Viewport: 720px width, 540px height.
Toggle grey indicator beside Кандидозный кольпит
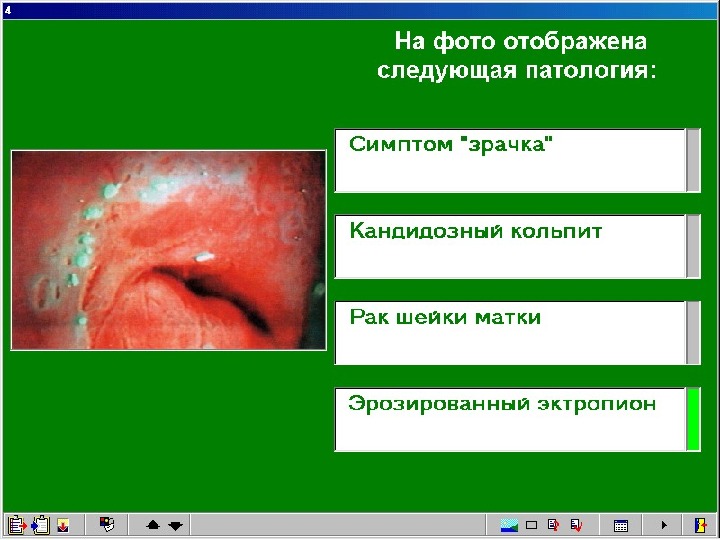(693, 247)
